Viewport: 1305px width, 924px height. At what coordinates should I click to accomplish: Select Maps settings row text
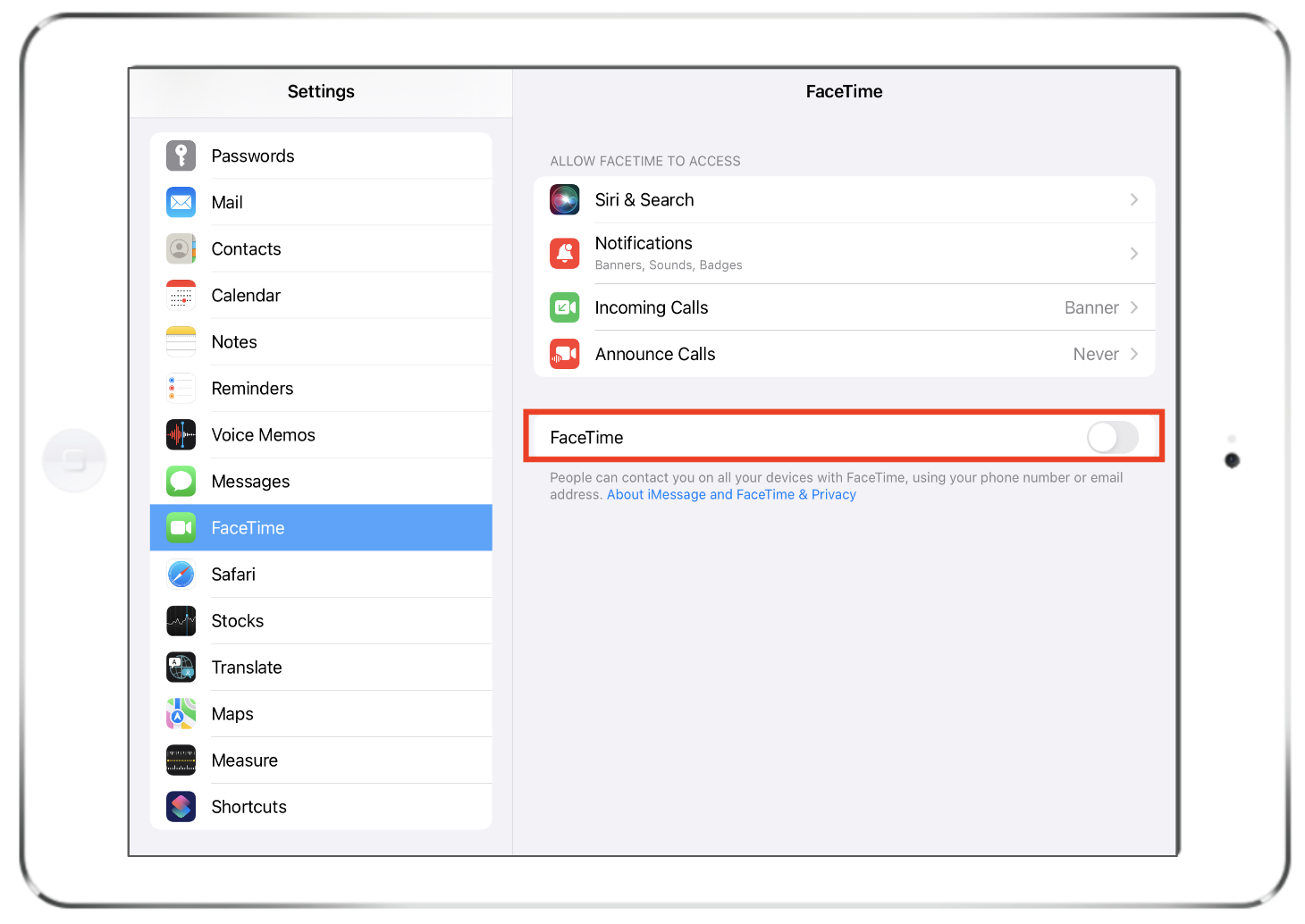point(232,713)
